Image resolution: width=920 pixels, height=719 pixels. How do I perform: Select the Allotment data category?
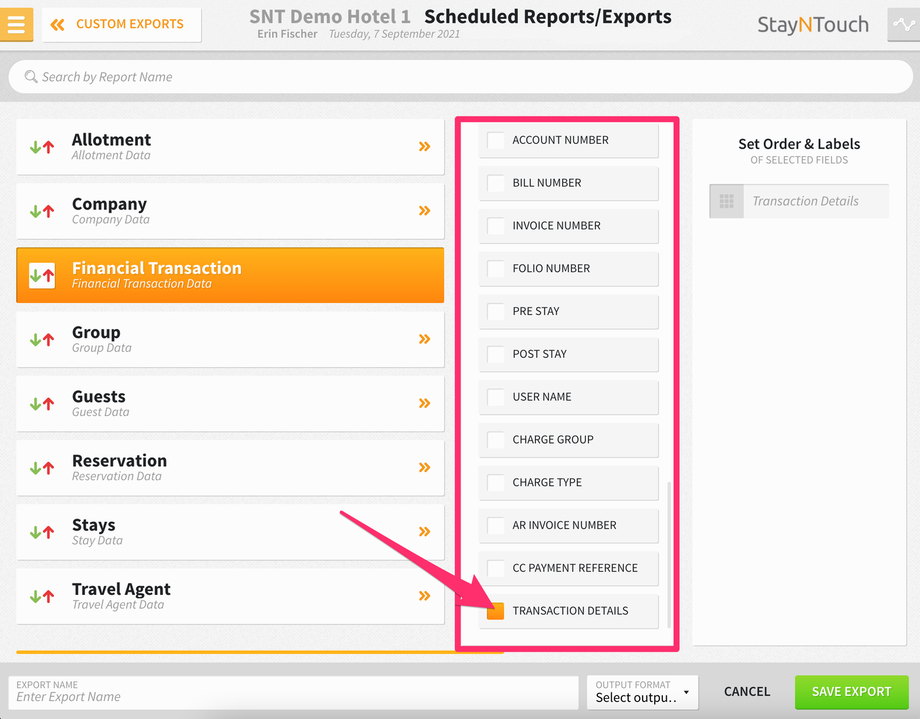230,147
